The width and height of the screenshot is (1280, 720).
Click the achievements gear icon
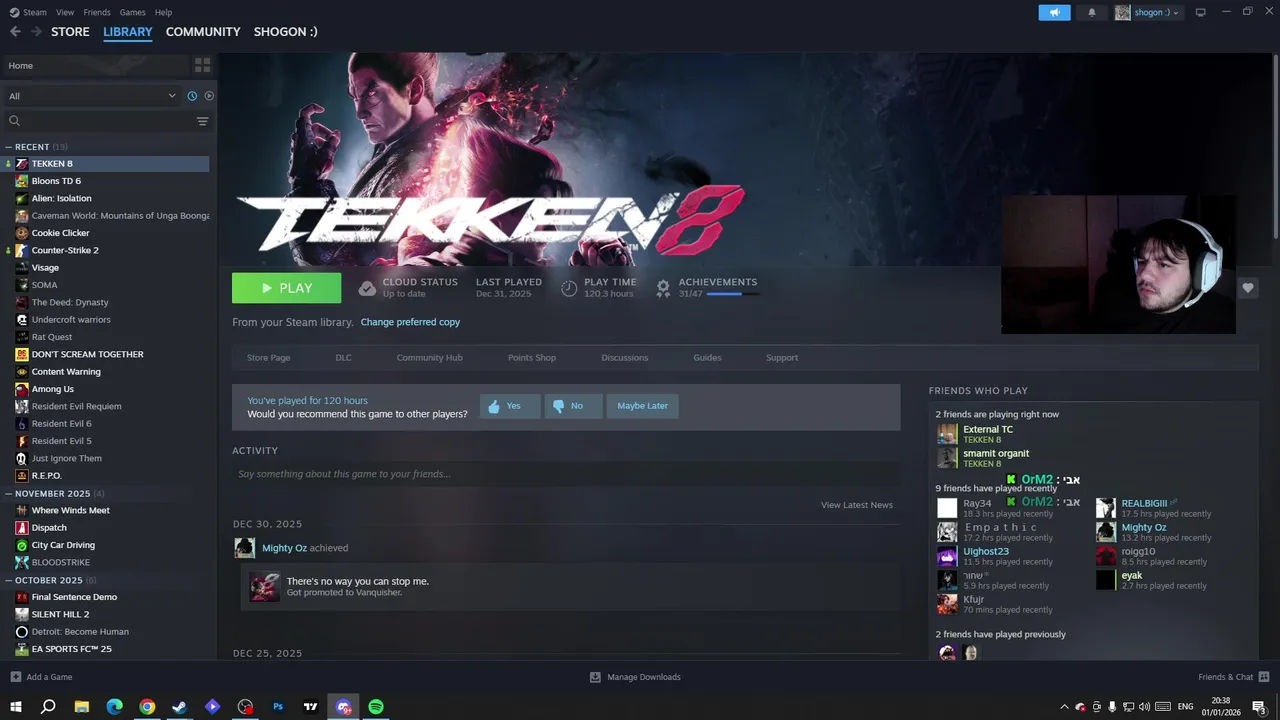(662, 288)
